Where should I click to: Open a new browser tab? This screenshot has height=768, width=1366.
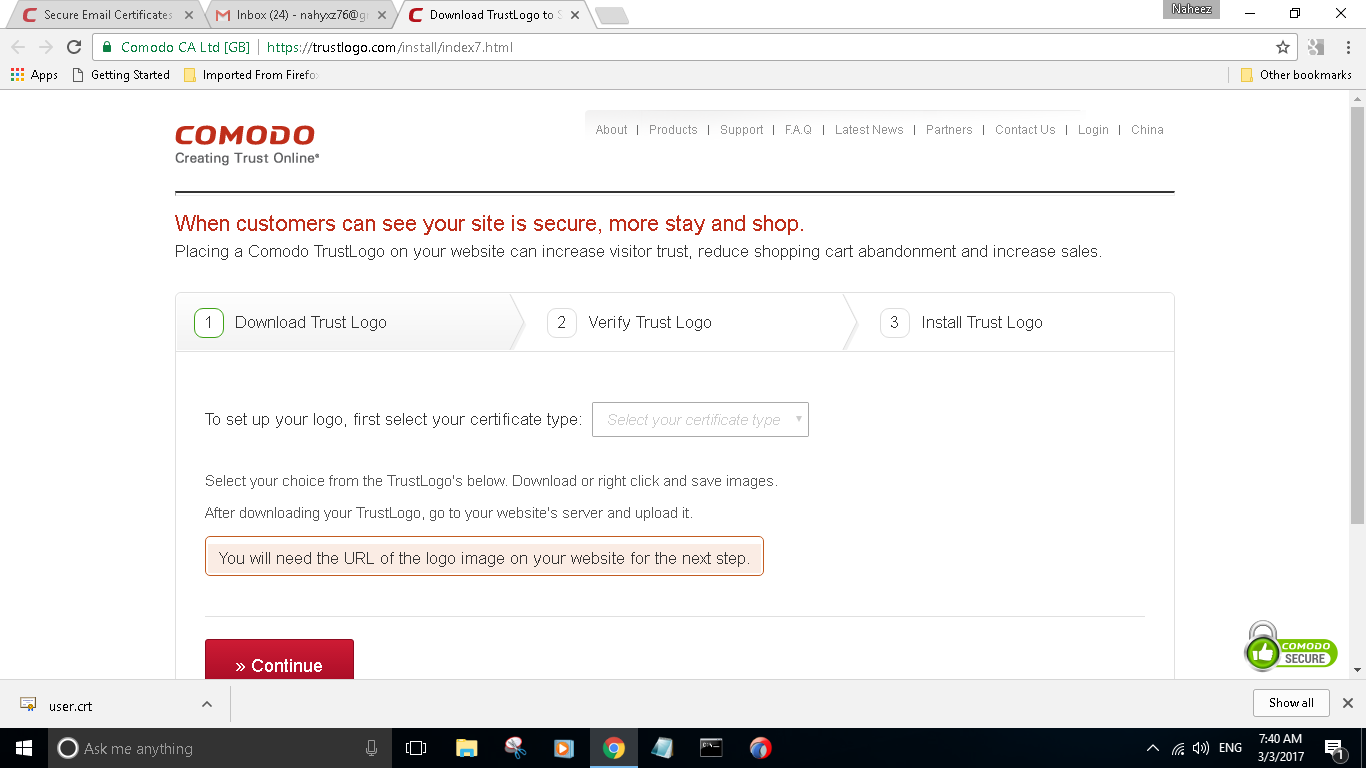click(x=611, y=15)
